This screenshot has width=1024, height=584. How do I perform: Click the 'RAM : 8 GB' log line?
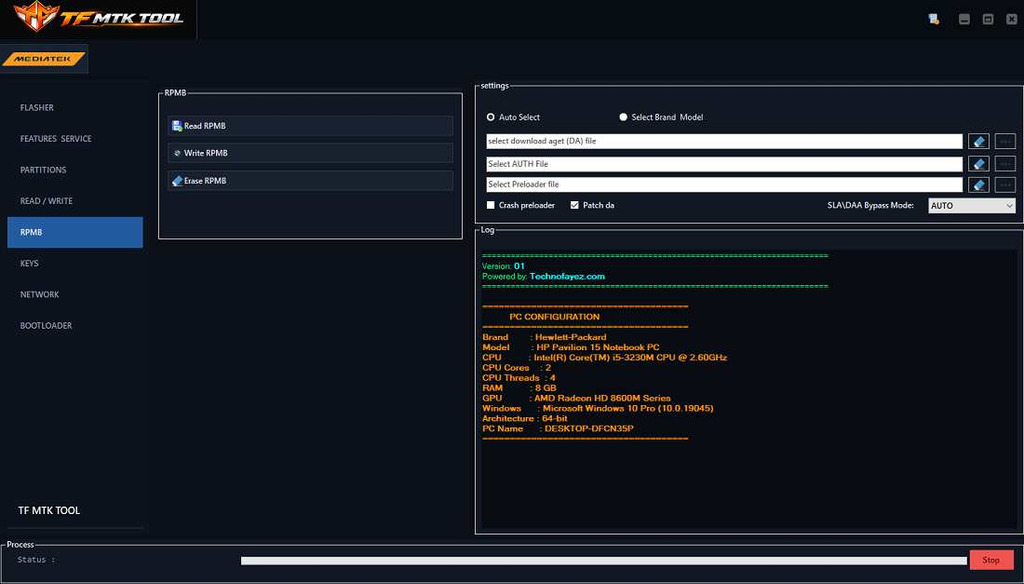click(x=519, y=388)
